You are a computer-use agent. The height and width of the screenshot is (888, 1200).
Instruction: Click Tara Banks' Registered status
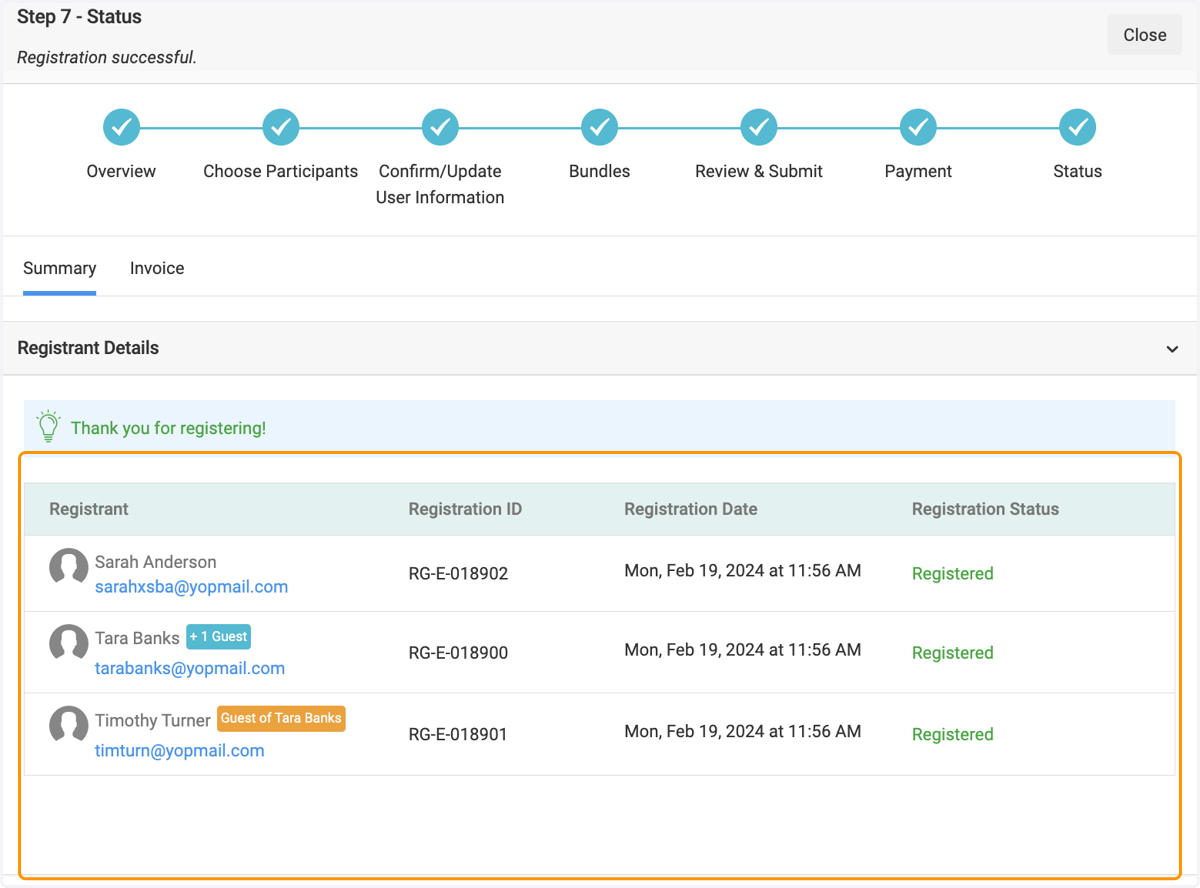tap(953, 652)
